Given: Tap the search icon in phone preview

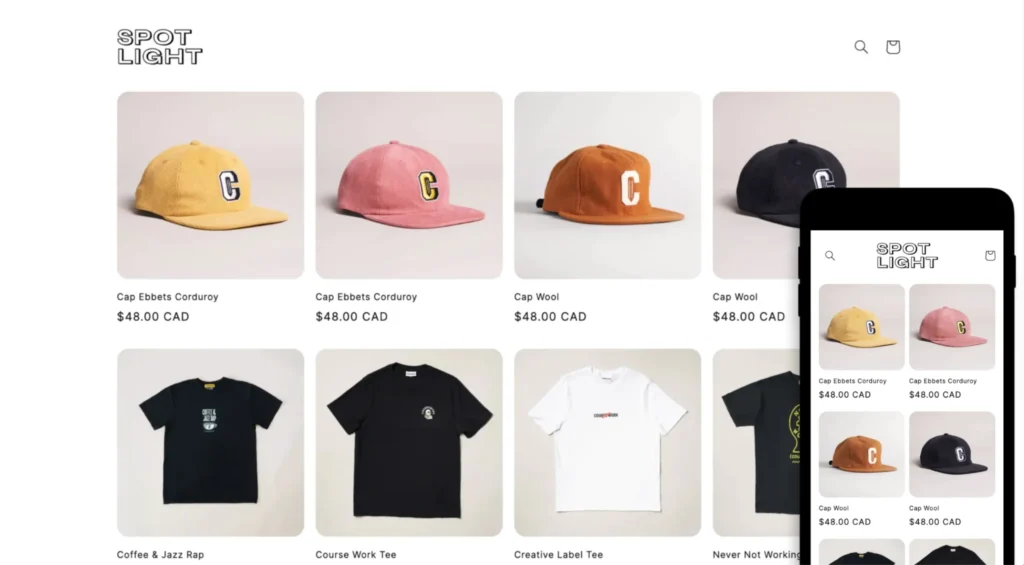Looking at the screenshot, I should [x=830, y=255].
